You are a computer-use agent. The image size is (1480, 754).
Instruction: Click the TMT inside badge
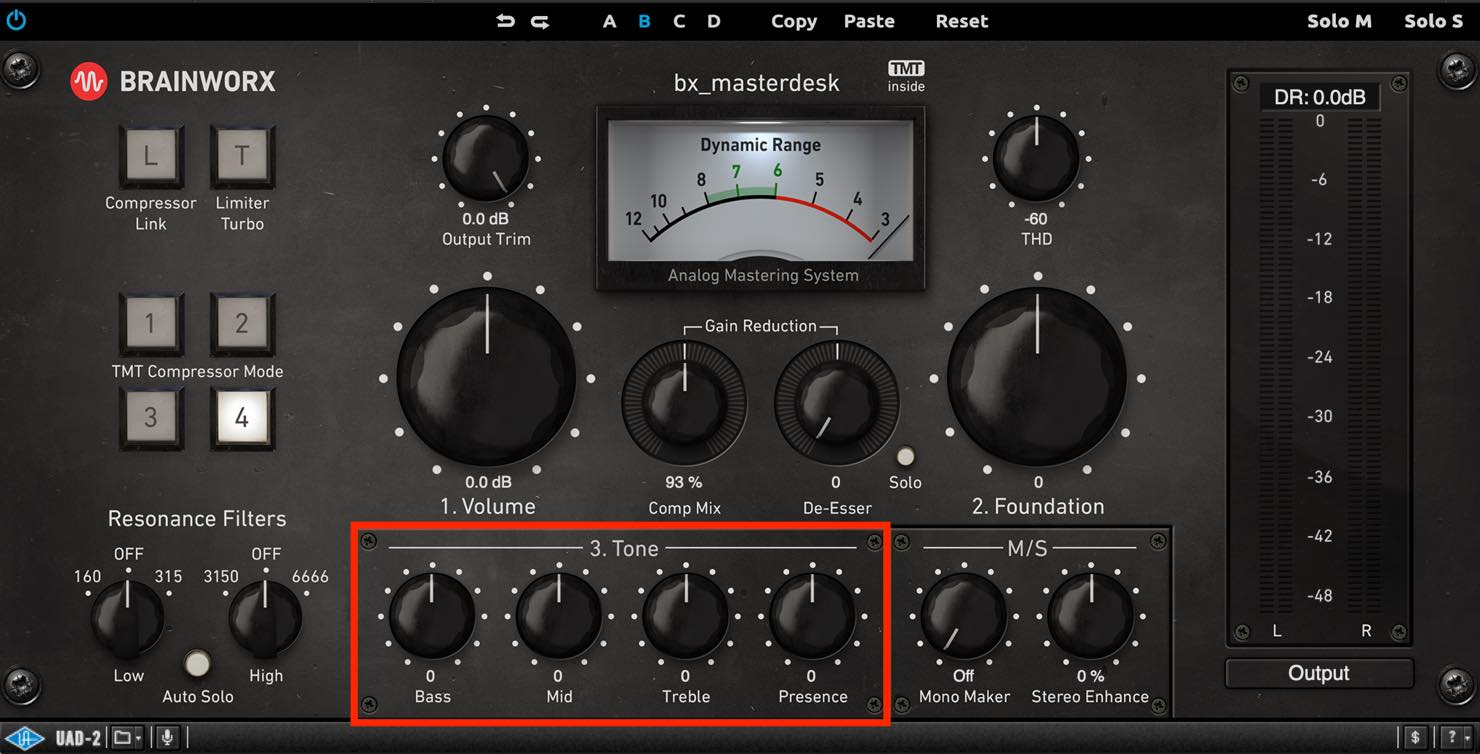pos(906,77)
